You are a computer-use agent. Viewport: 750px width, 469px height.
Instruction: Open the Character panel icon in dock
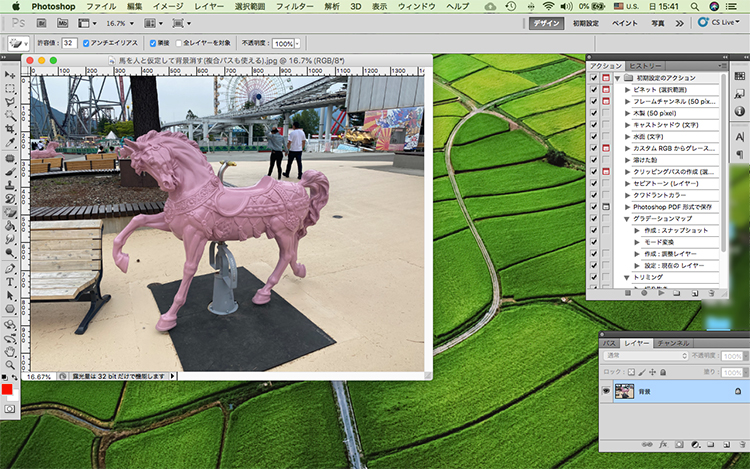tap(739, 137)
